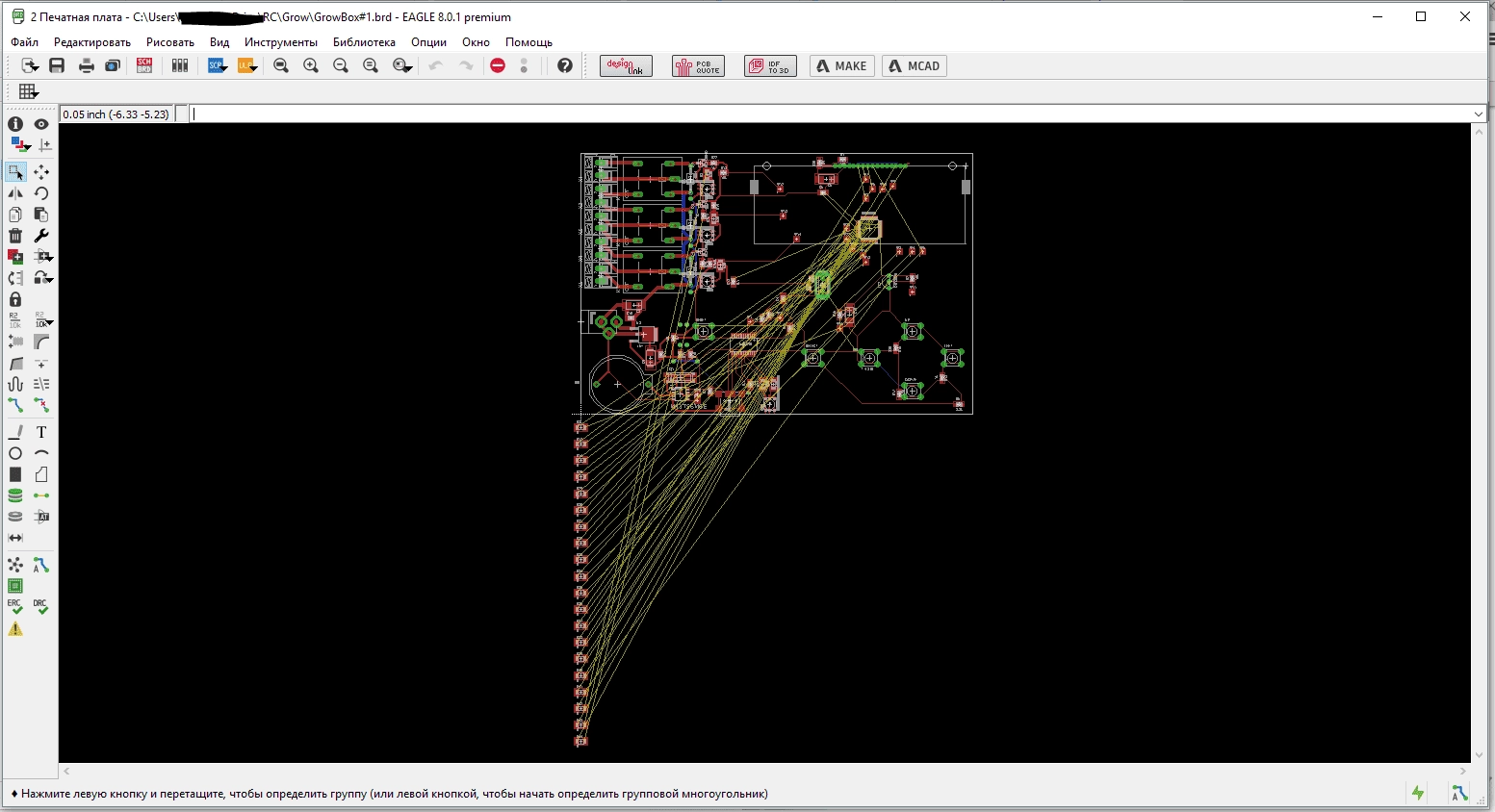Switch to schematic with SCH/BRD button
This screenshot has width=1495, height=812.
pos(144,65)
